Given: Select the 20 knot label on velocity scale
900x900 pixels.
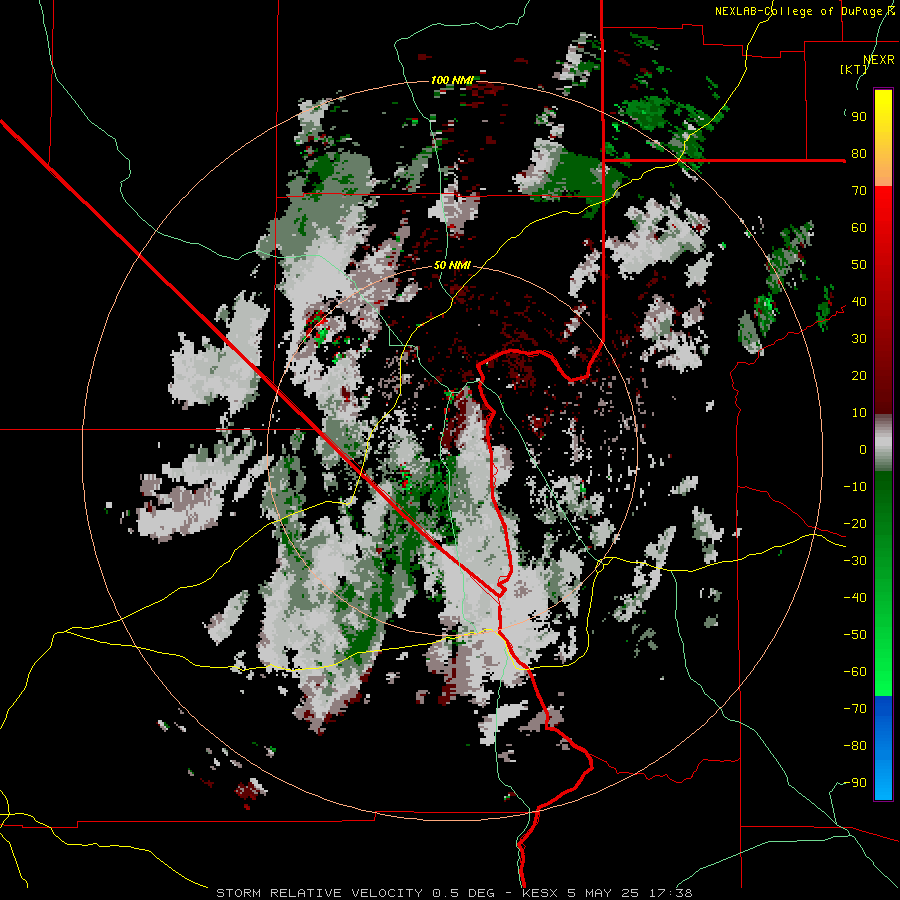Looking at the screenshot, I should tap(859, 375).
